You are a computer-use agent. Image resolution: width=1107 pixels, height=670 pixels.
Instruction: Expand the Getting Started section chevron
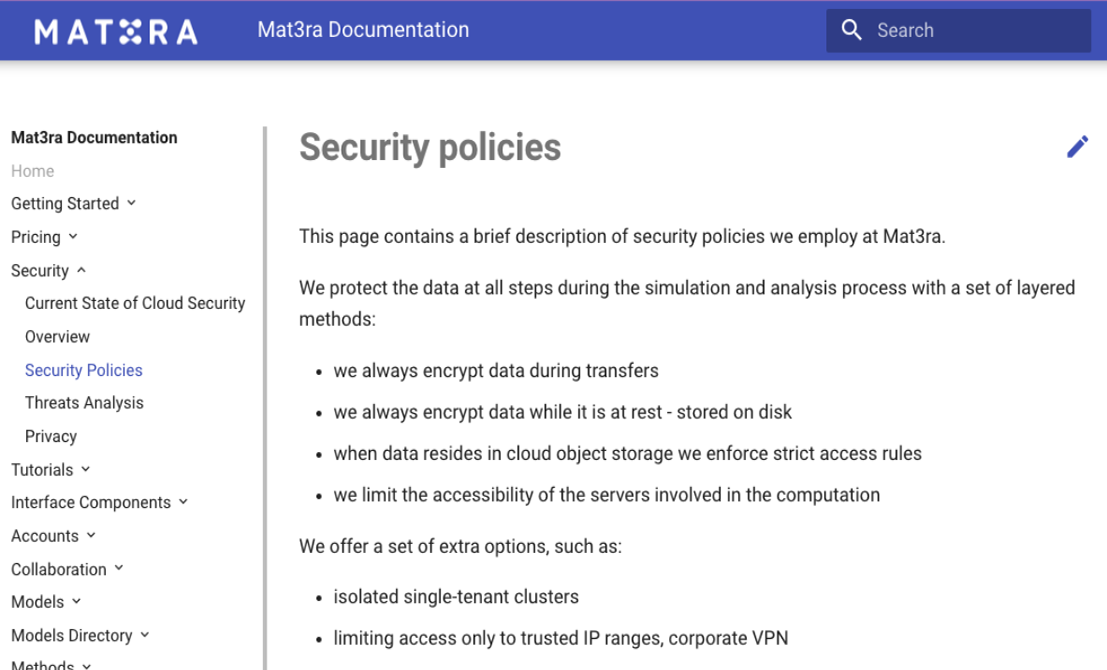131,203
